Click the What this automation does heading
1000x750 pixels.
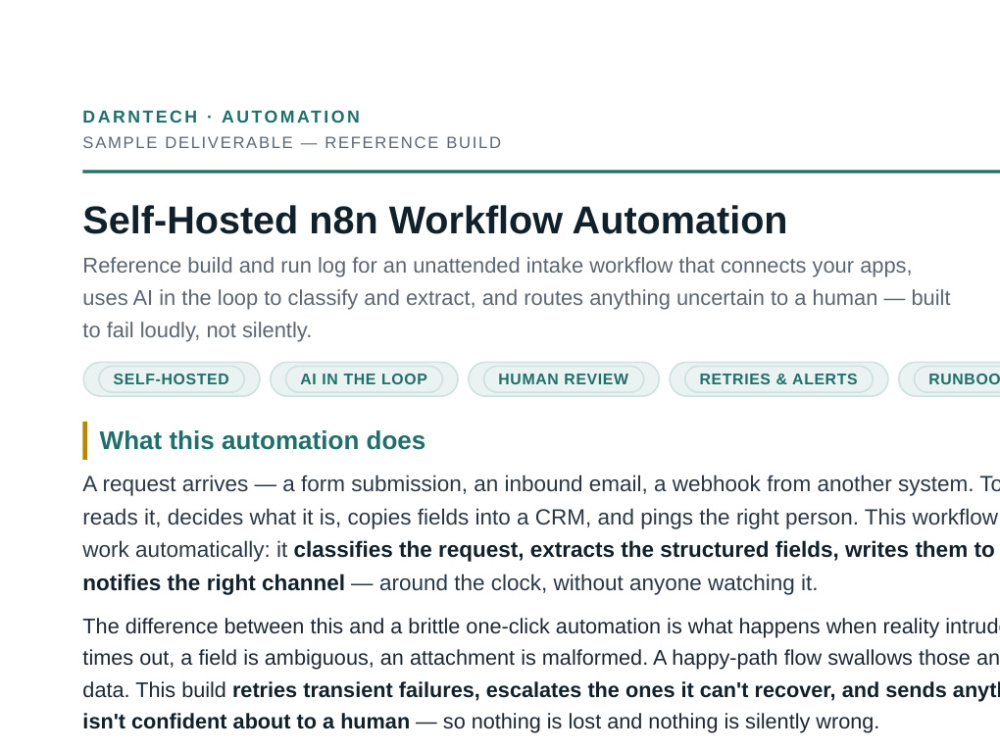(x=262, y=441)
